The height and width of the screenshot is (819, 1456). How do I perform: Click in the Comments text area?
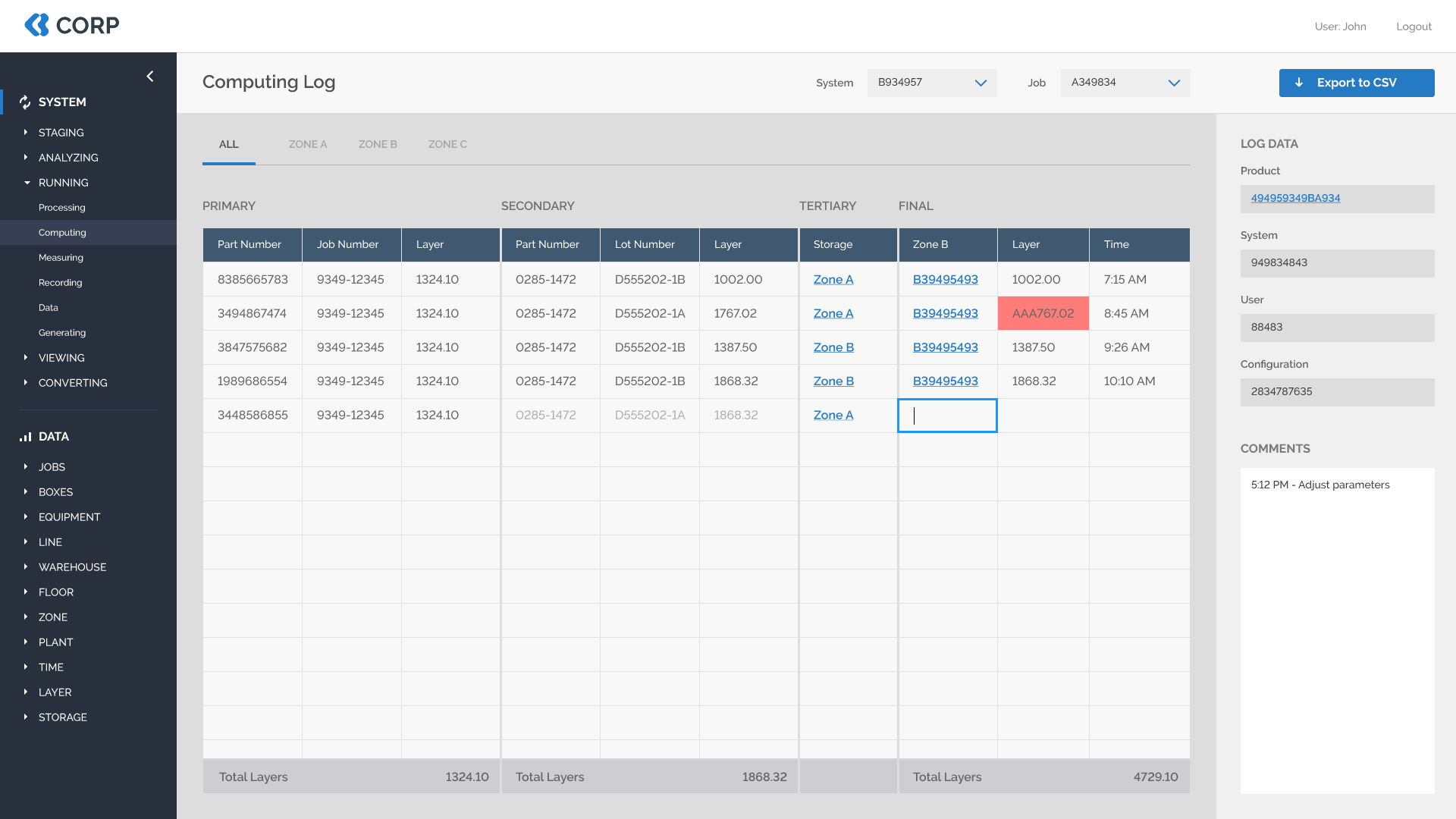[x=1337, y=629]
